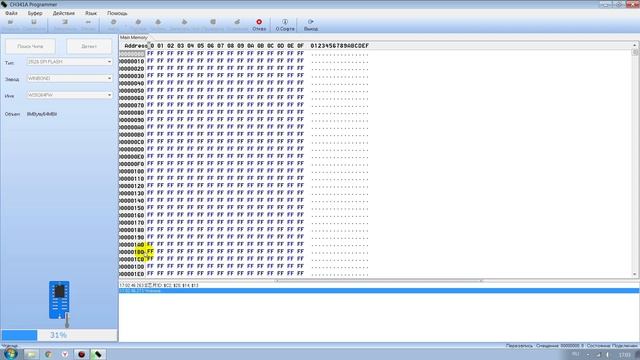This screenshot has height=360, width=640.
Task: Click address row 00000010
Action: tap(132, 61)
